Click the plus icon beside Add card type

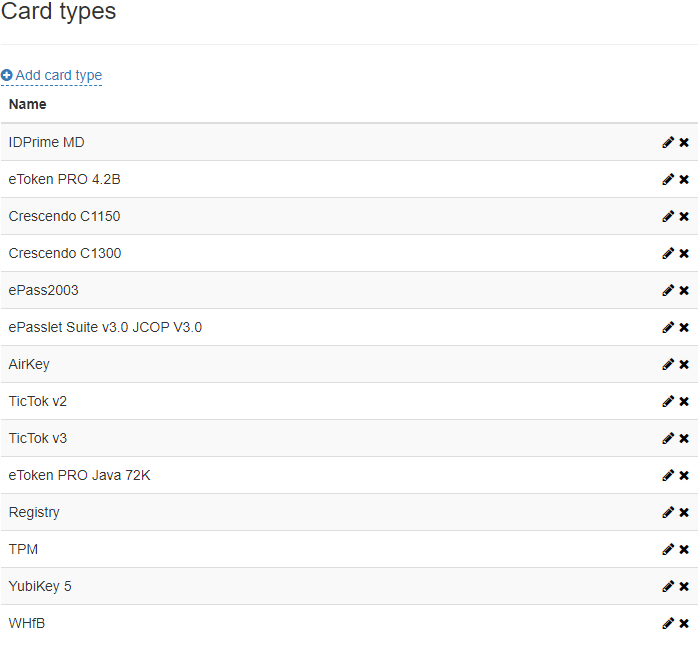coord(7,75)
